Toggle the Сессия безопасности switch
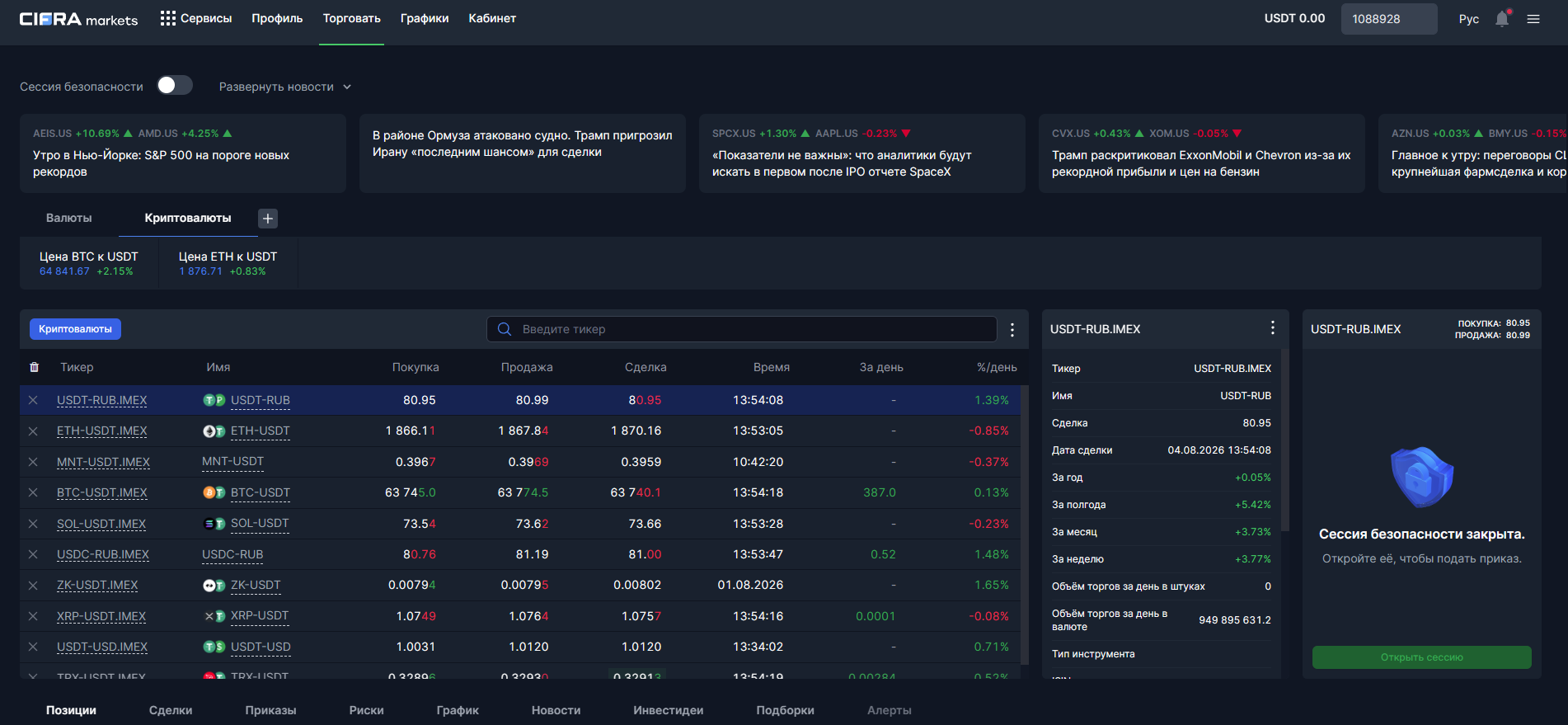Viewport: 1568px width, 725px height. coord(175,86)
